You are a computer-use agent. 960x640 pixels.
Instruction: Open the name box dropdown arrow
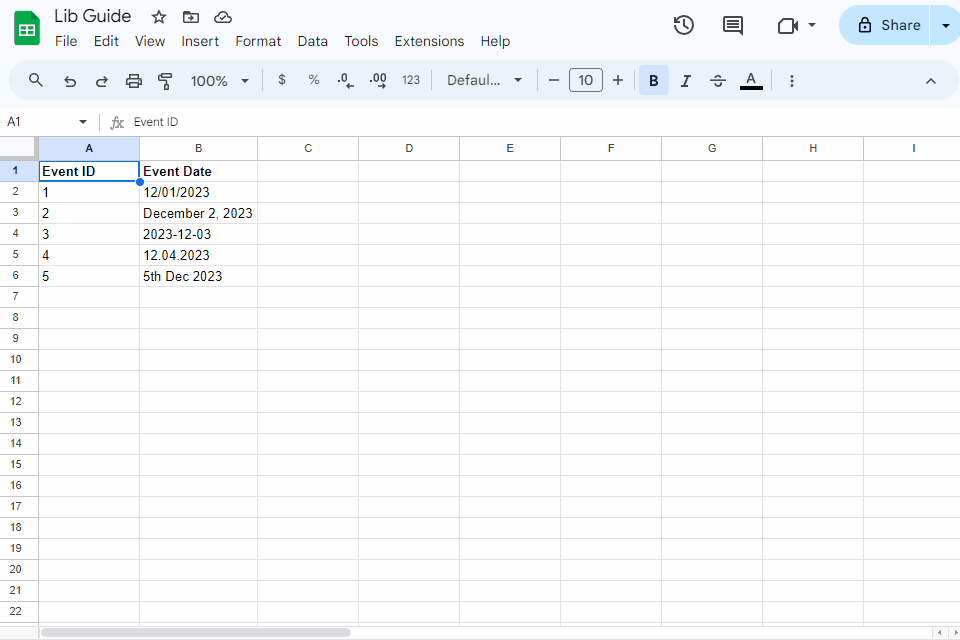pos(83,122)
